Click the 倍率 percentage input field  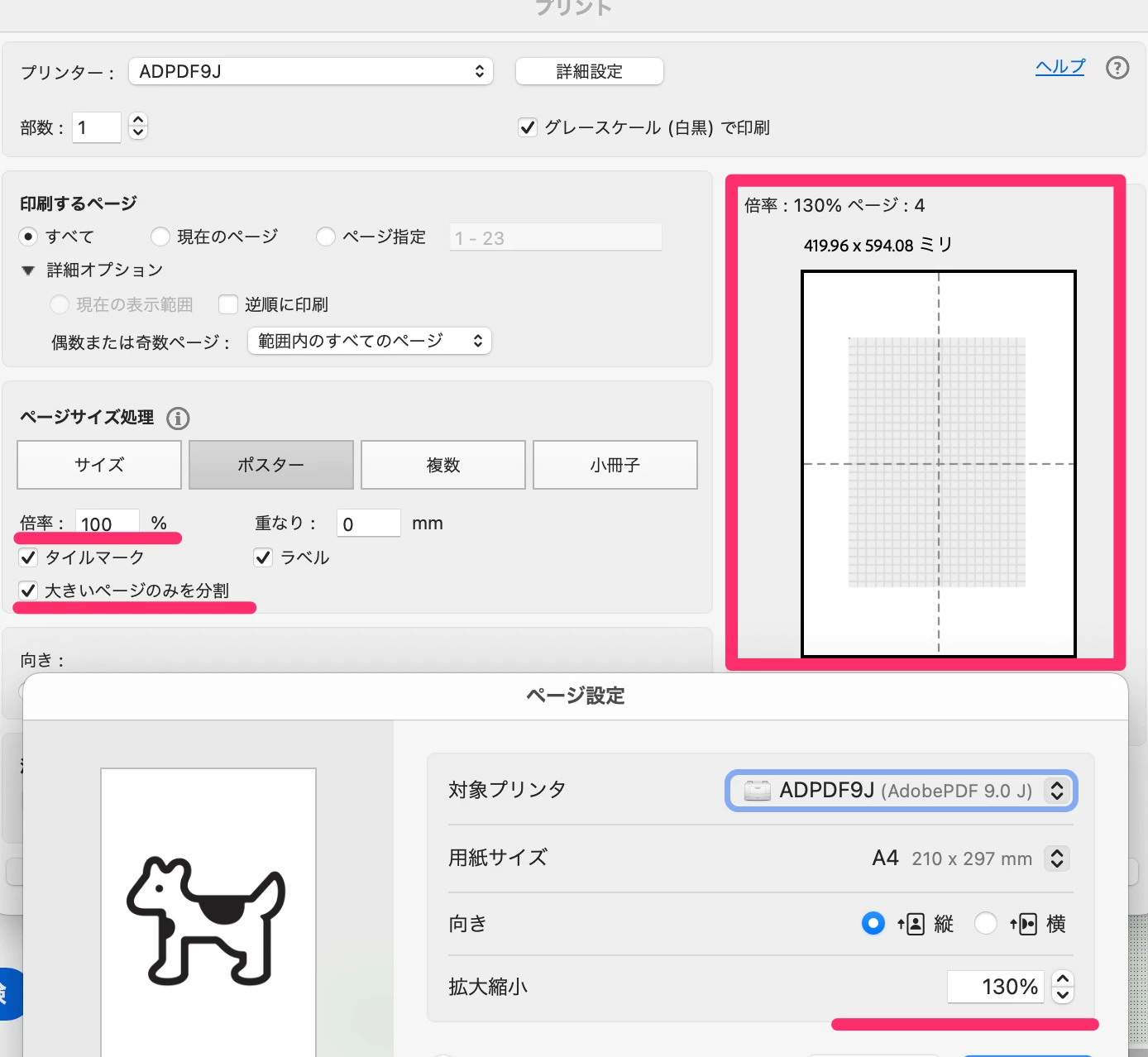click(x=108, y=523)
